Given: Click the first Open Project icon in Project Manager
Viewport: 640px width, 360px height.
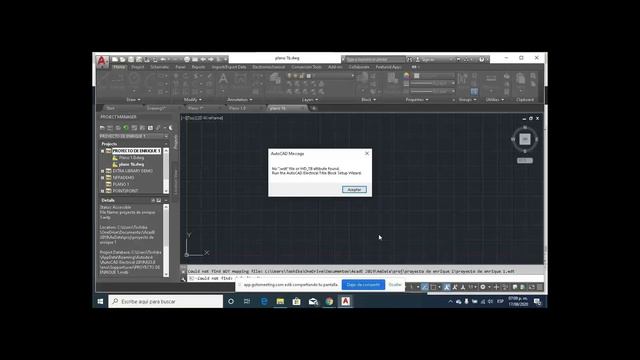Looking at the screenshot, I should click(x=102, y=128).
